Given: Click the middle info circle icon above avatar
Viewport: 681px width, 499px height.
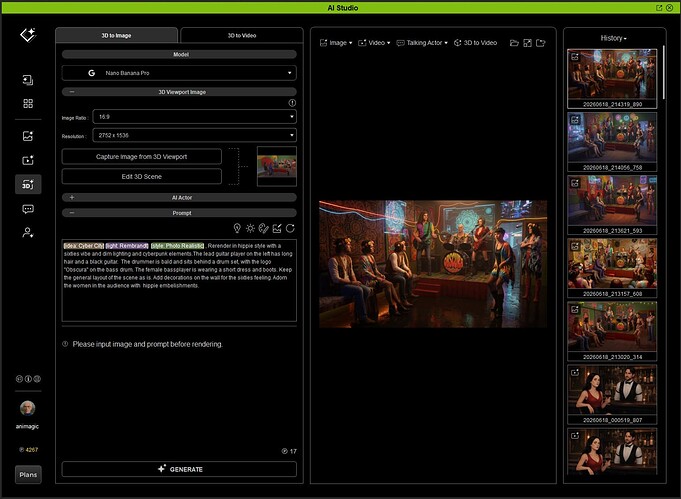Looking at the screenshot, I should pos(28,379).
